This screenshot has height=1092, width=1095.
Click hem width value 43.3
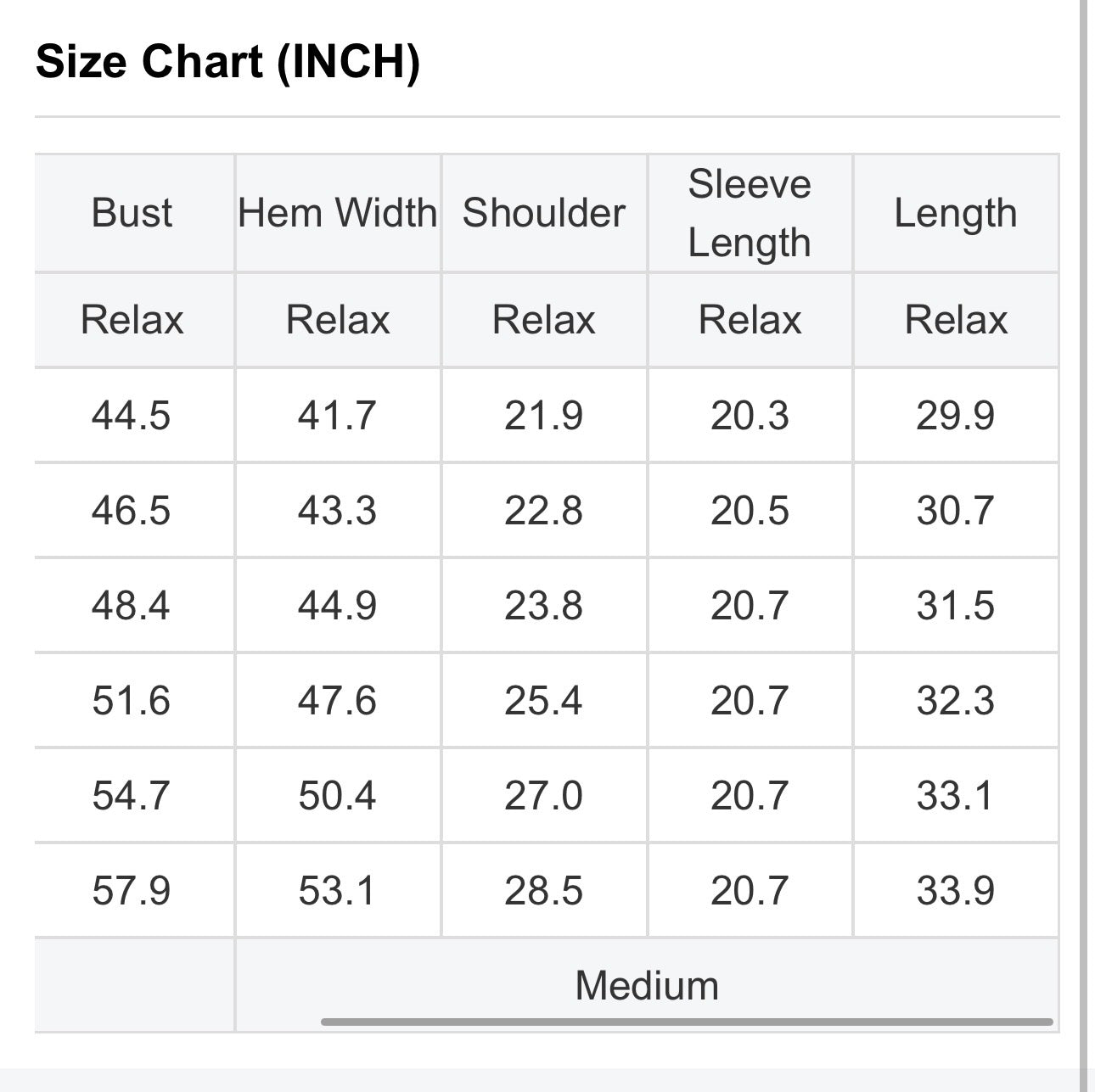tap(337, 511)
